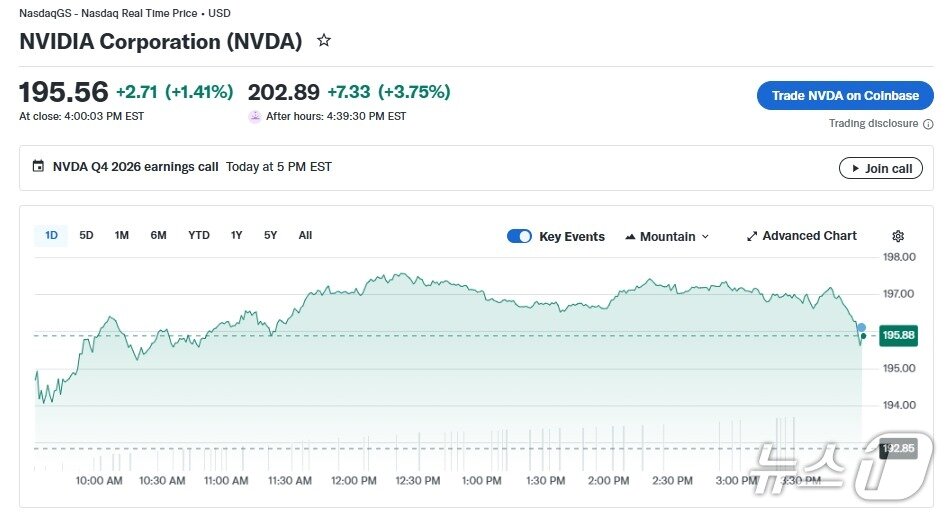This screenshot has width=947, height=514.
Task: Show the 6M chart range
Action: coord(158,235)
